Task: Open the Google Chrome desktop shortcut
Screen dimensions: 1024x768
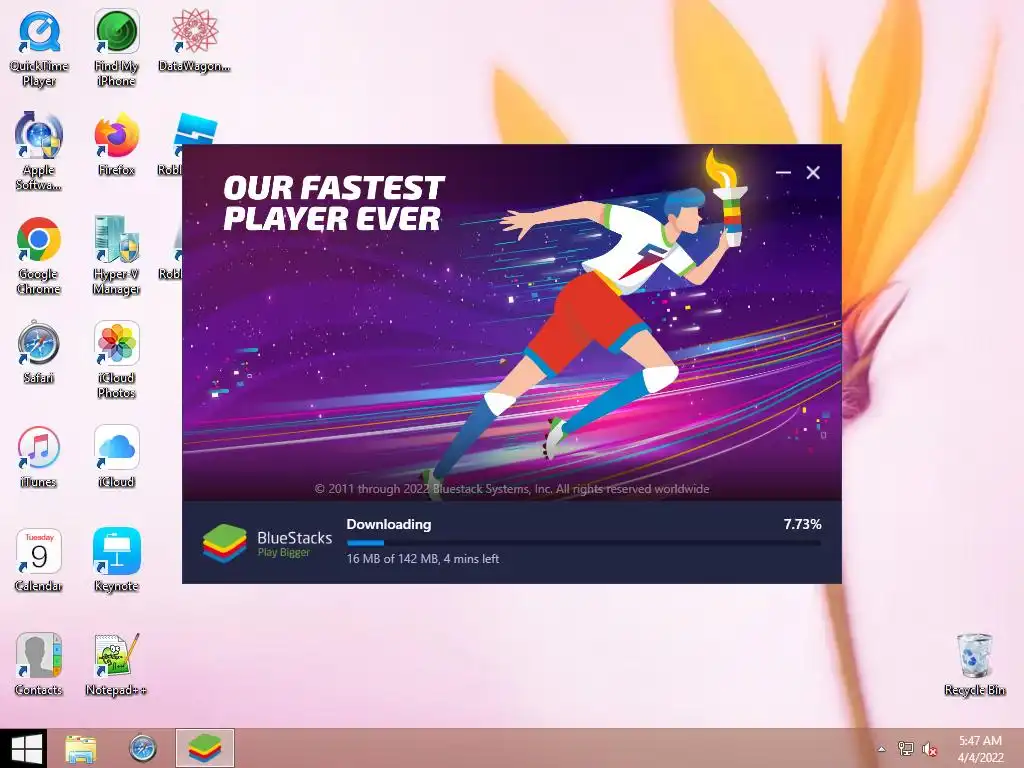Action: click(39, 256)
